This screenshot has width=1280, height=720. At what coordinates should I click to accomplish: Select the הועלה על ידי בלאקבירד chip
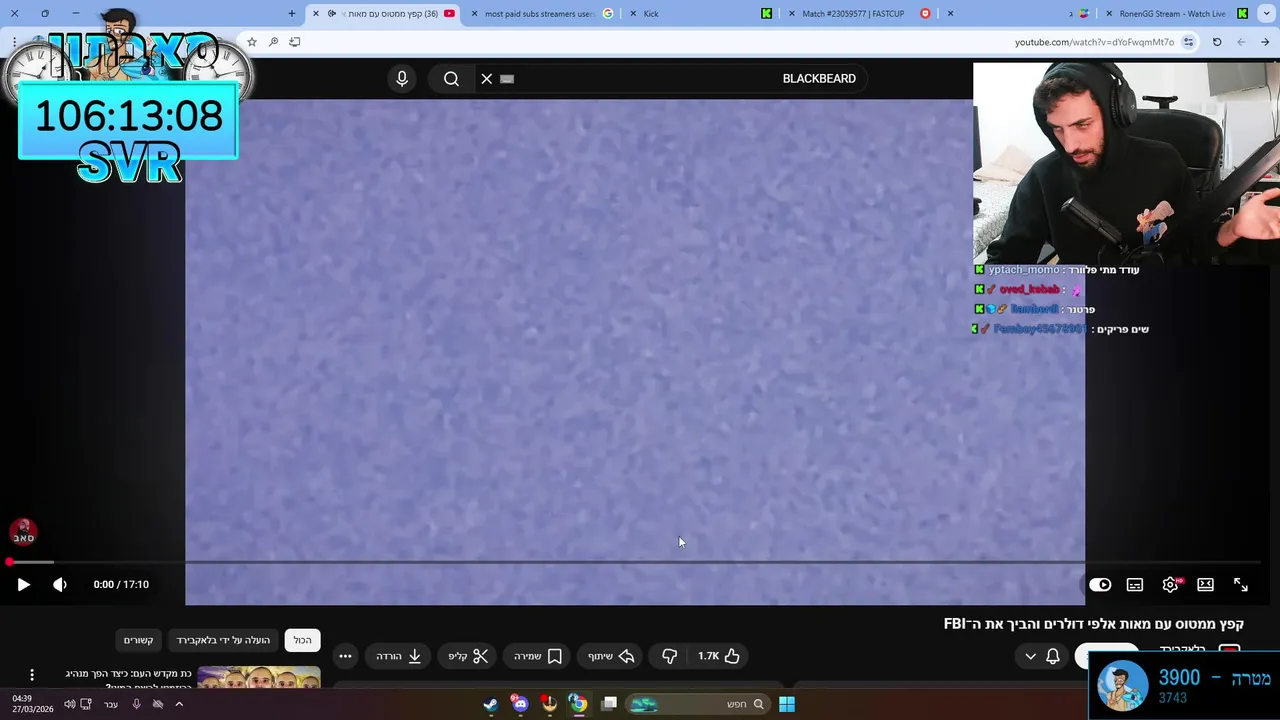[223, 640]
